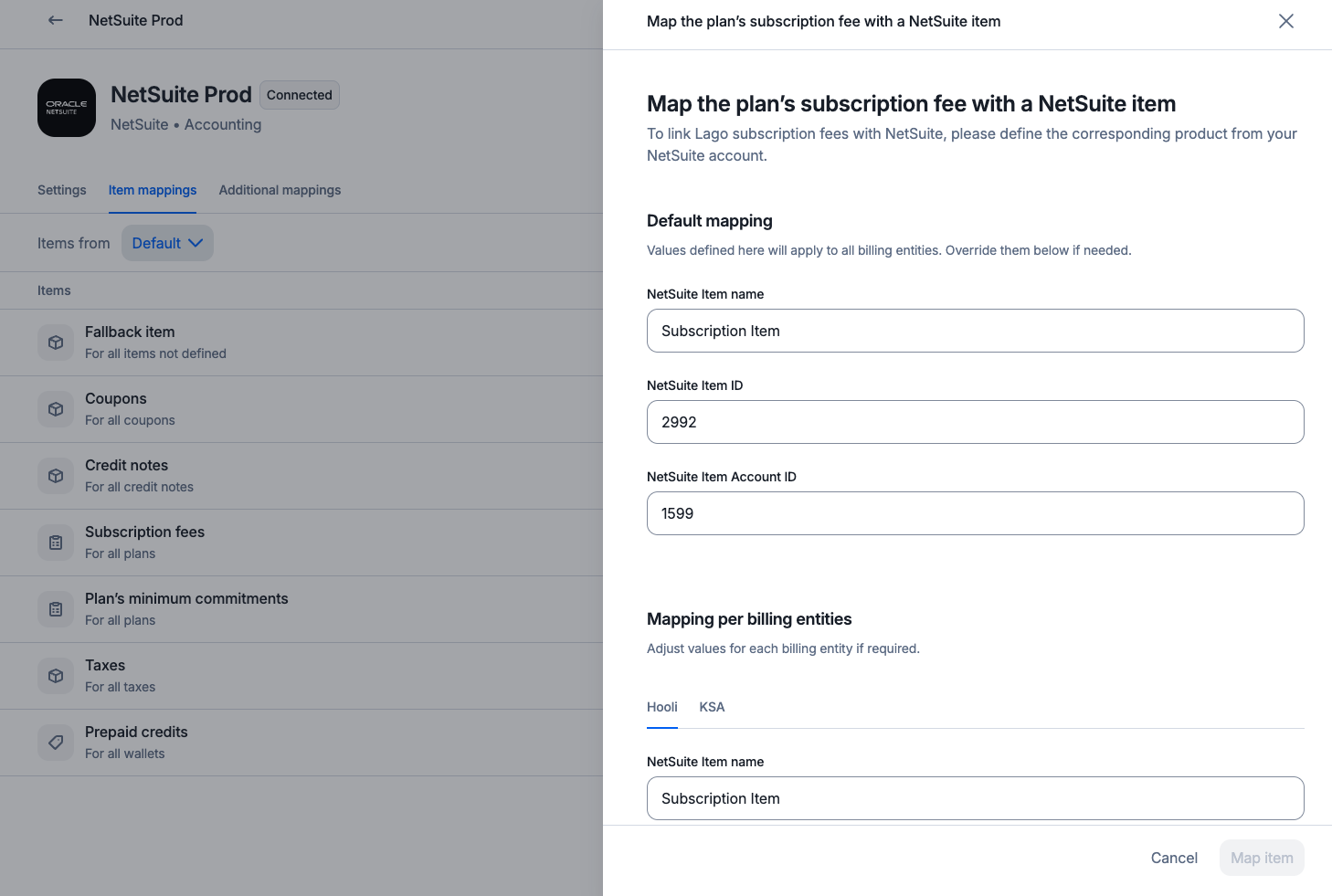The width and height of the screenshot is (1332, 896).
Task: Switch to the Settings tab
Action: pyautogui.click(x=62, y=190)
